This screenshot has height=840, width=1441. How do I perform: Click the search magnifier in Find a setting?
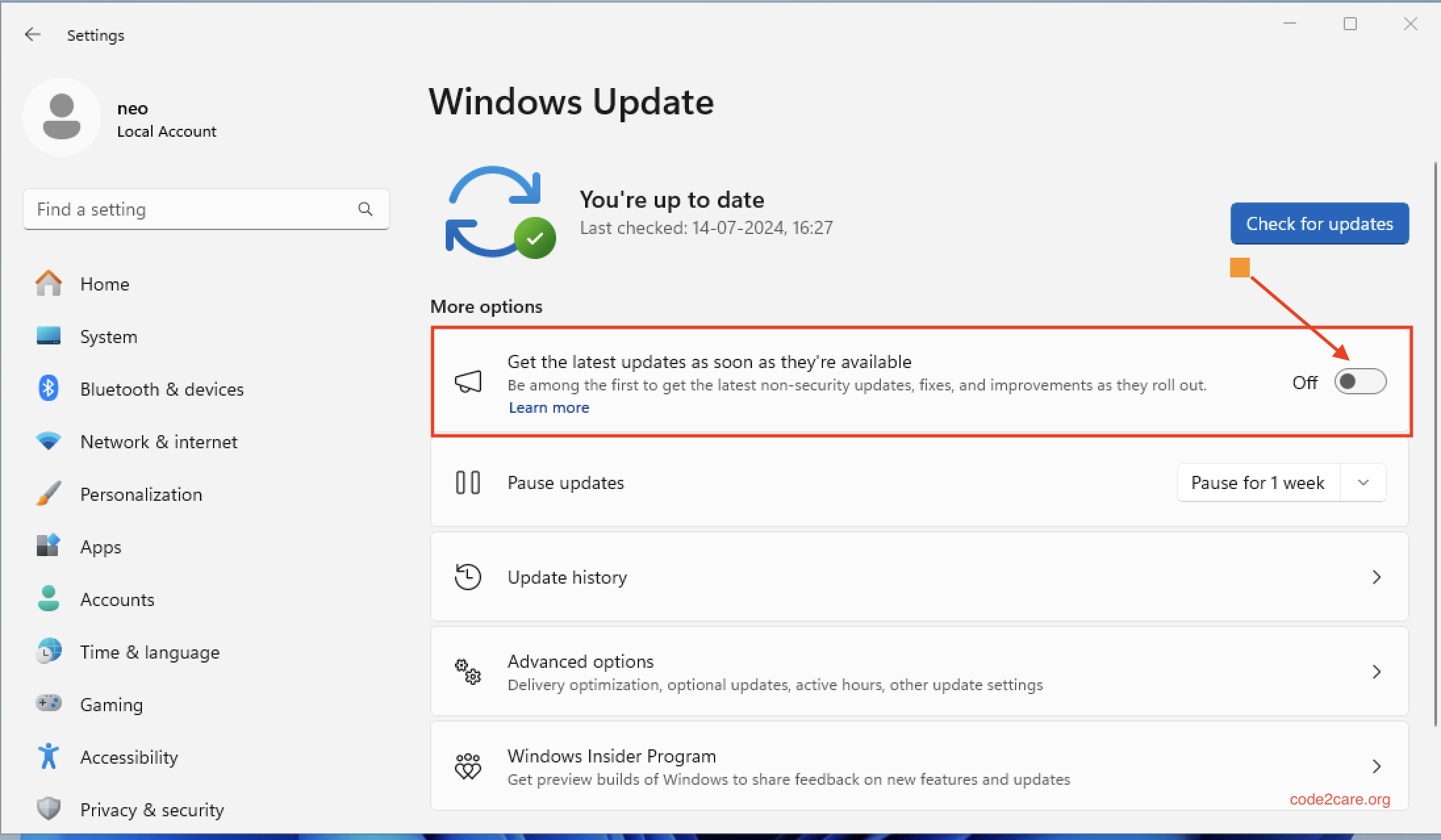(366, 209)
